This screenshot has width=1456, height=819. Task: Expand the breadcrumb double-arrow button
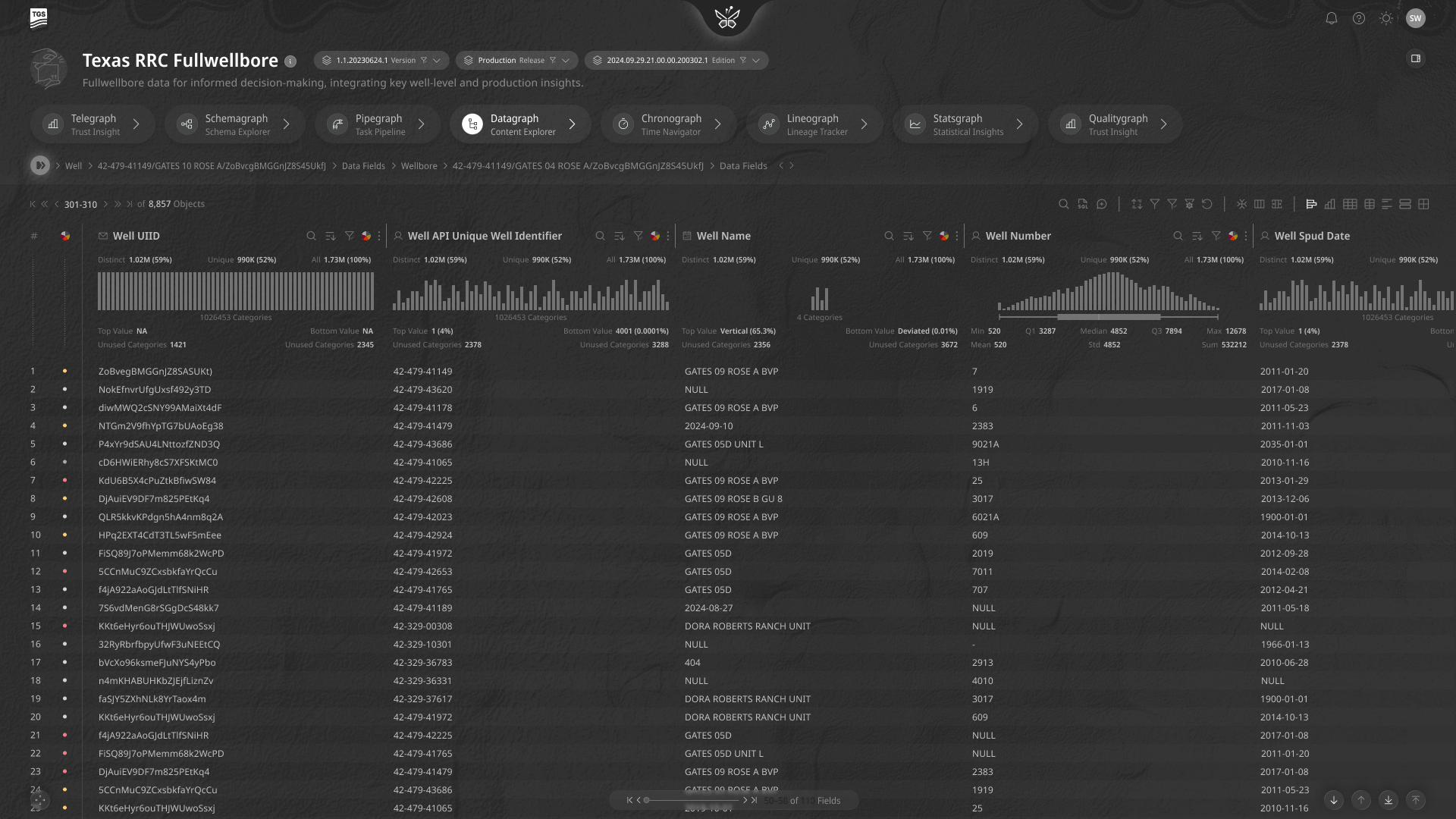point(40,165)
